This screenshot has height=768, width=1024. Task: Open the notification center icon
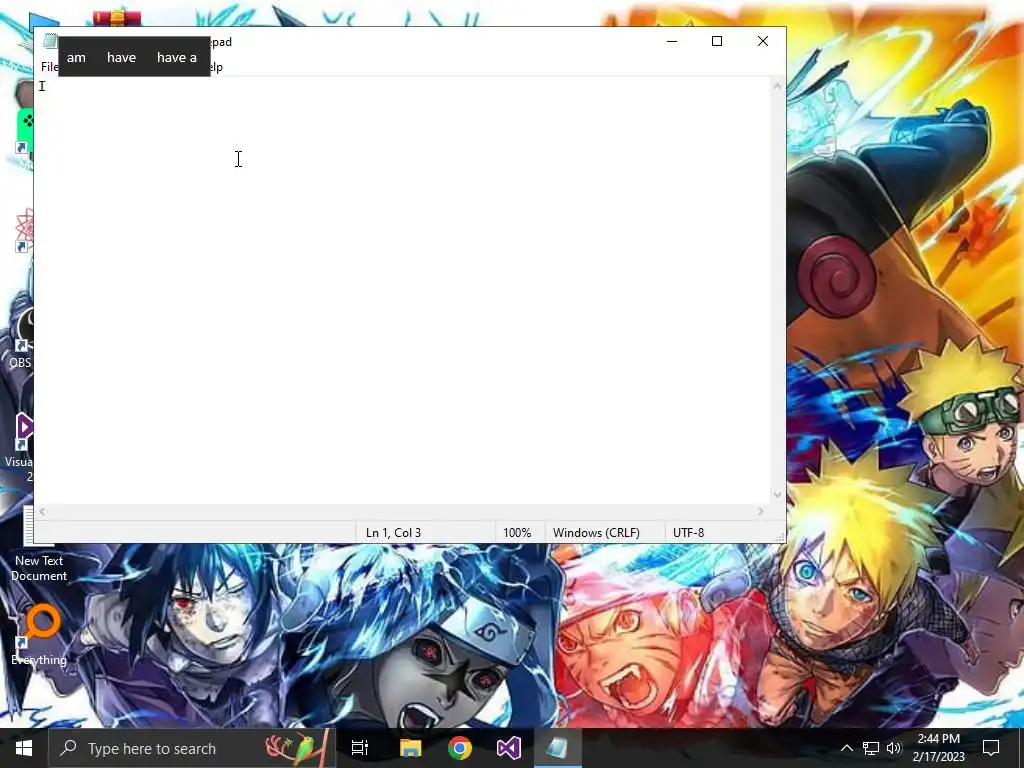tap(991, 748)
